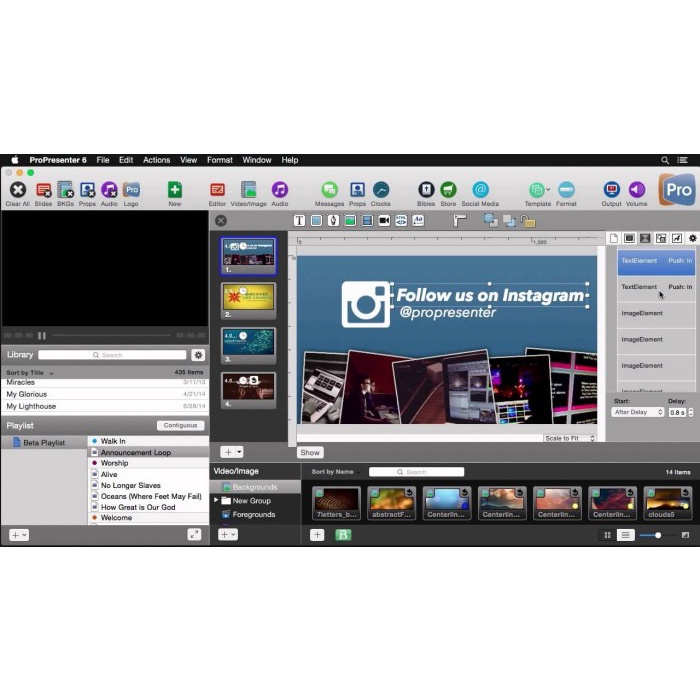Clear backgrounds with the BKGs icon

pos(65,190)
